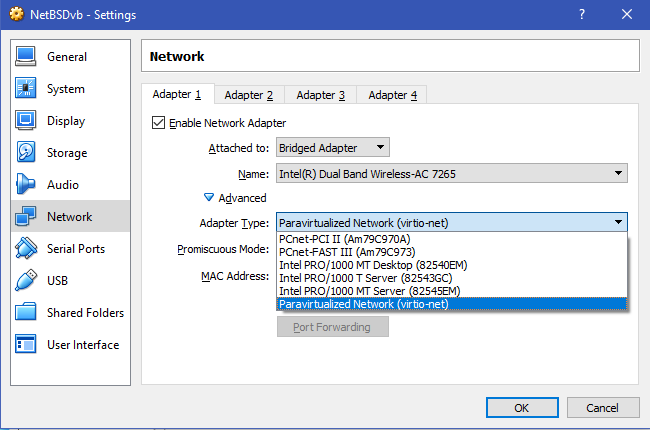Open General settings via monitor icon
The height and width of the screenshot is (430, 650).
27,57
